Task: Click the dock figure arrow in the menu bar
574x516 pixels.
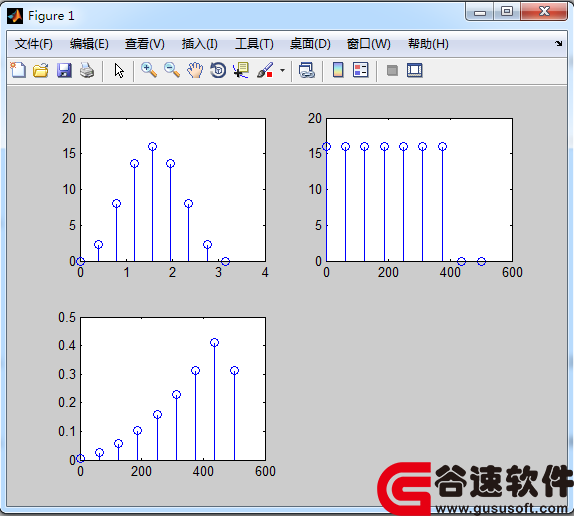Action: (x=558, y=44)
